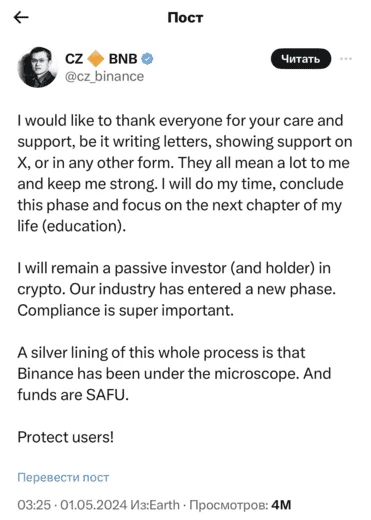371x520 pixels.
Task: Click the 'Protect users!' line
Action: click(66, 437)
